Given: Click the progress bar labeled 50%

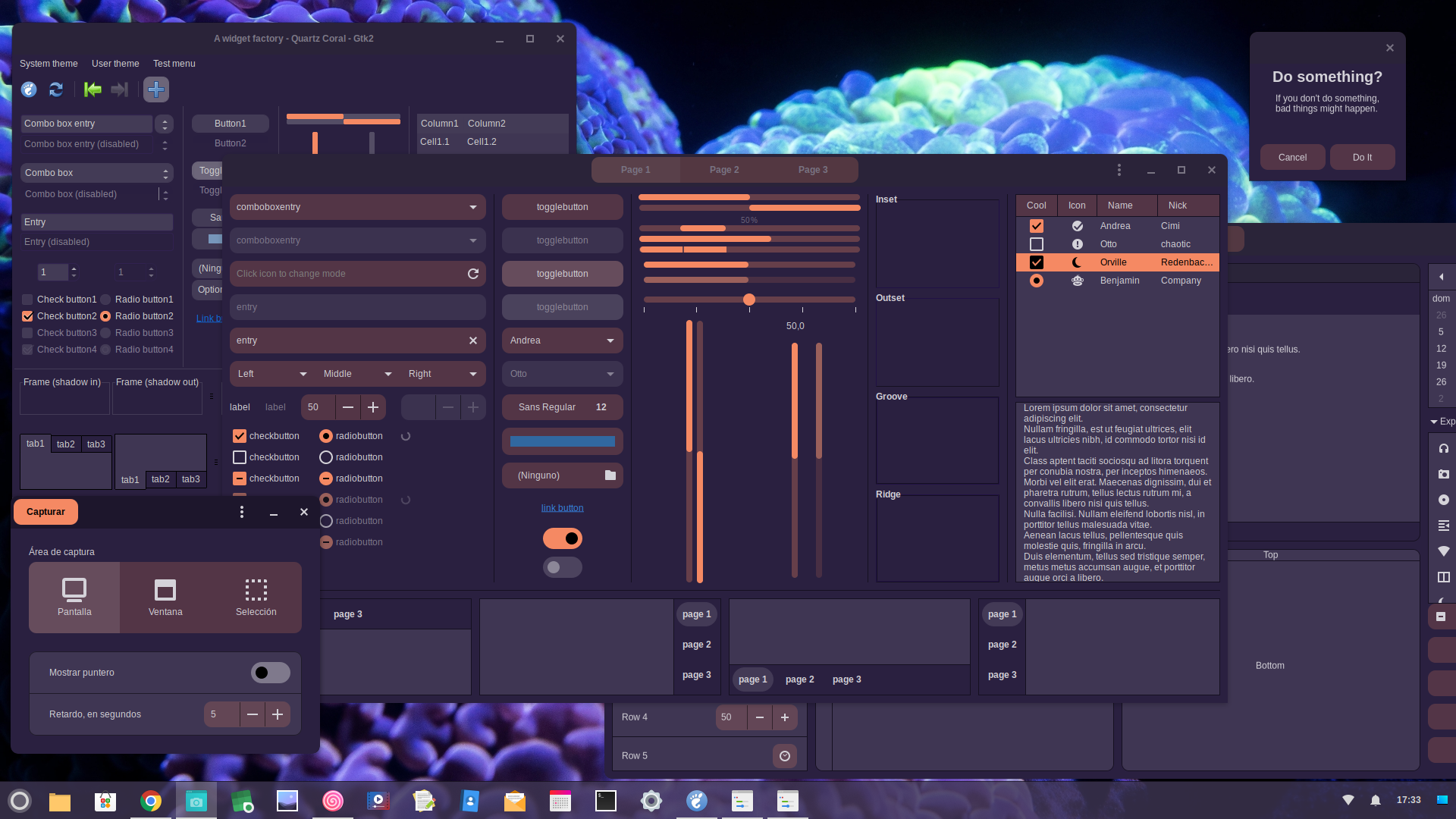Looking at the screenshot, I should (x=749, y=228).
